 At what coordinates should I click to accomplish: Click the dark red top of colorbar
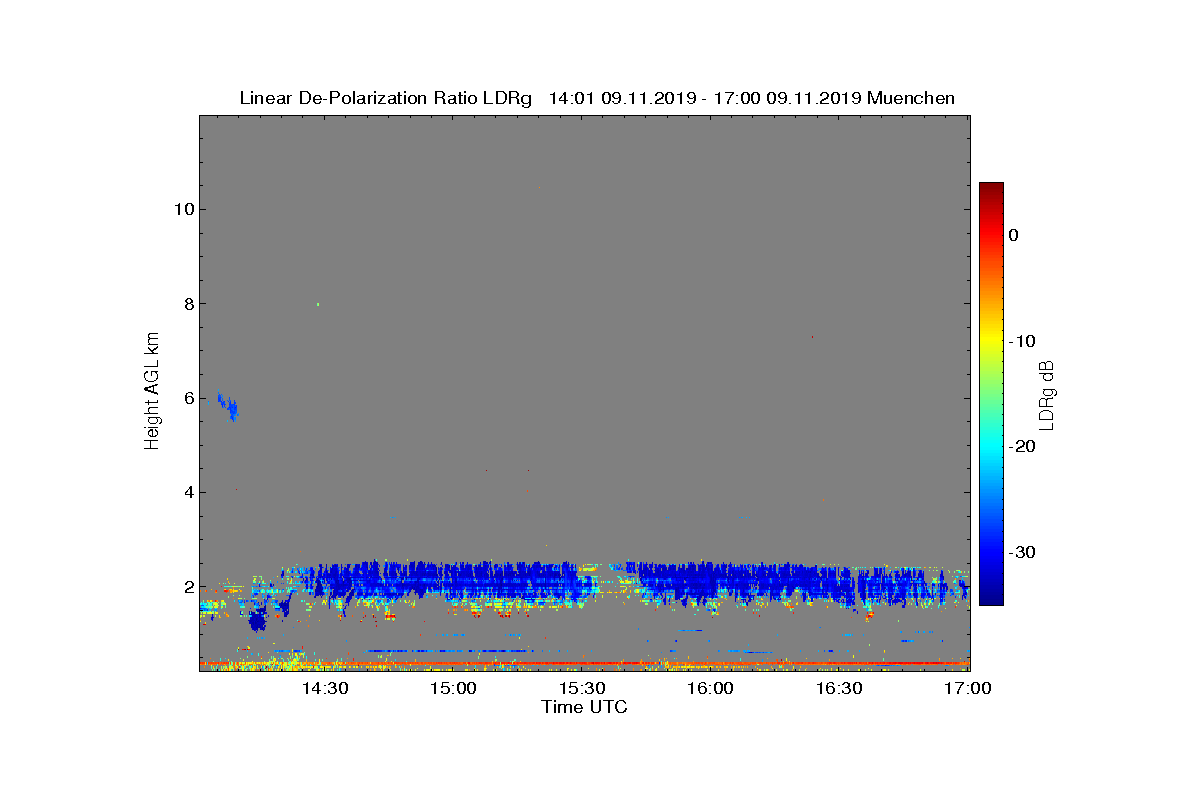coord(991,188)
